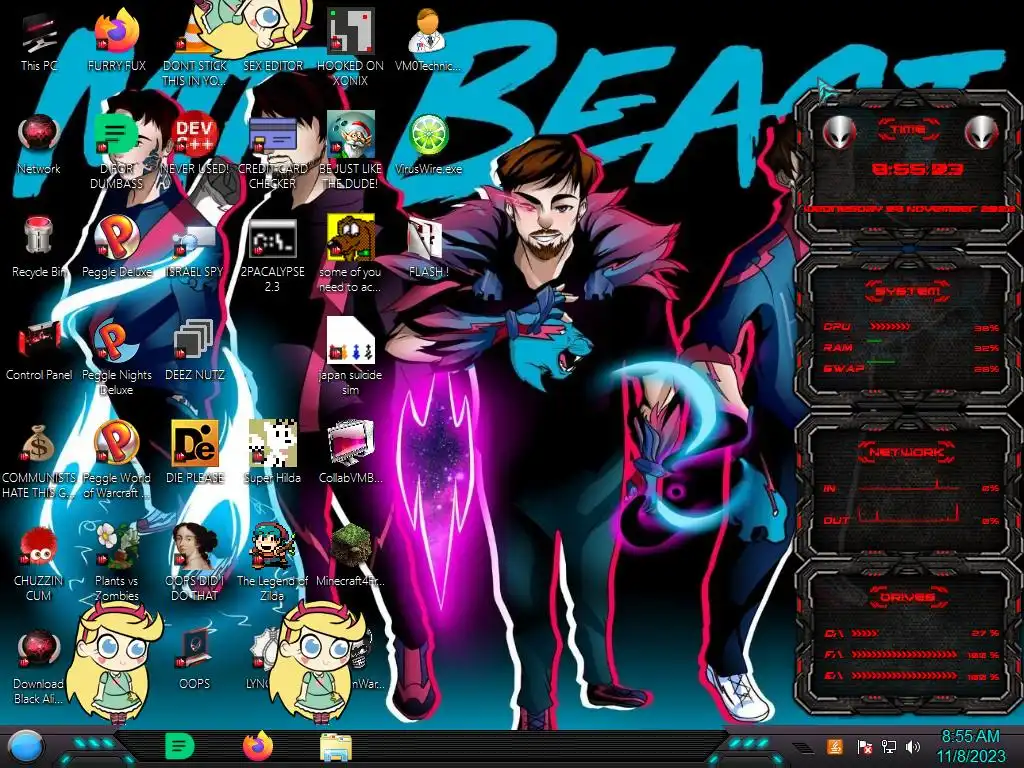
Task: Click the Java update tray icon
Action: pyautogui.click(x=835, y=746)
